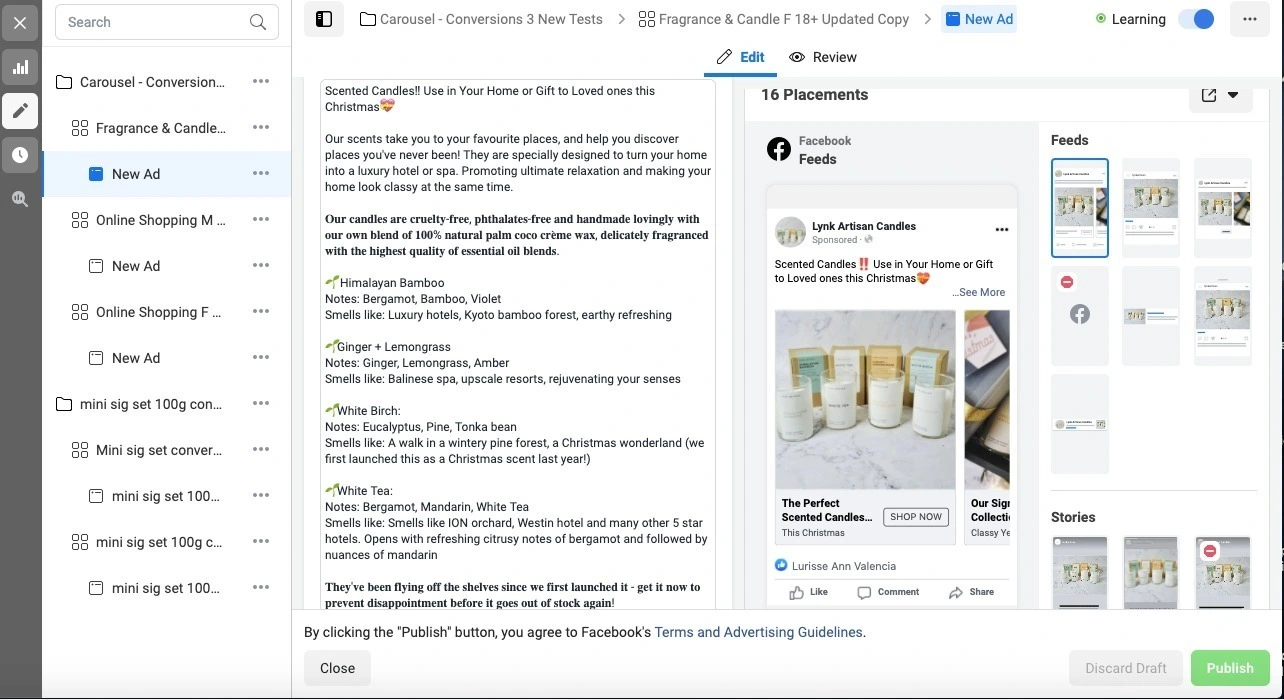Click the Discard Draft button

click(x=1125, y=668)
